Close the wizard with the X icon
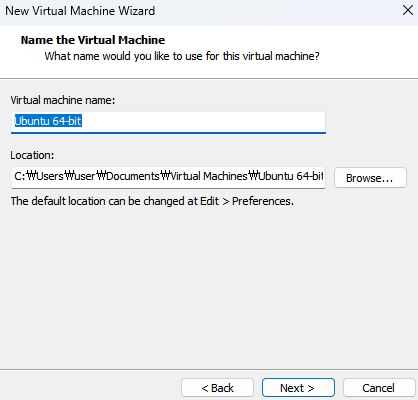The image size is (418, 400). [x=408, y=10]
